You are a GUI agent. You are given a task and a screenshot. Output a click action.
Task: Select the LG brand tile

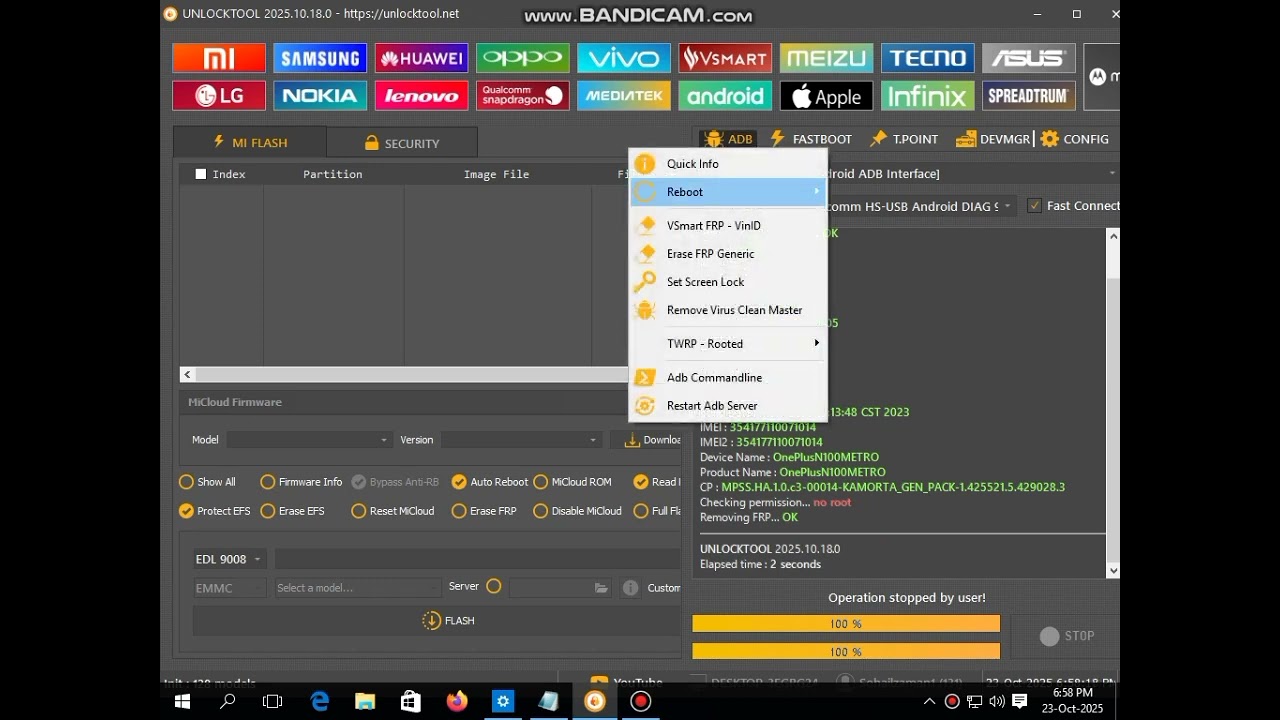pyautogui.click(x=219, y=96)
